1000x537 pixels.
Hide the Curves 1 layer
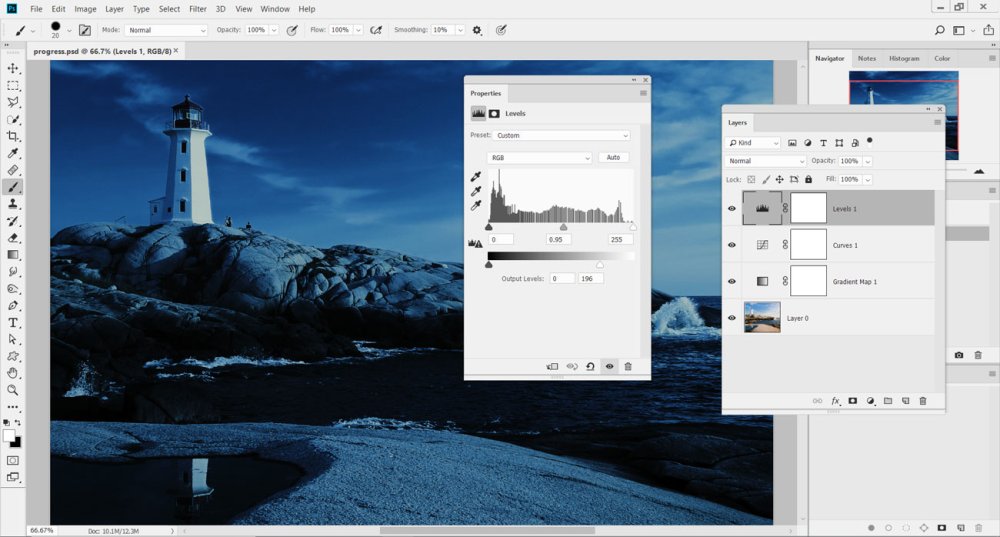click(x=732, y=245)
